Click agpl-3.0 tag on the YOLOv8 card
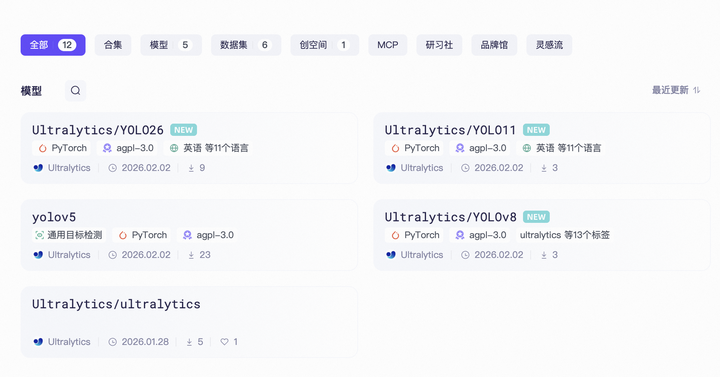Viewport: 720px width, 377px height. coord(480,235)
